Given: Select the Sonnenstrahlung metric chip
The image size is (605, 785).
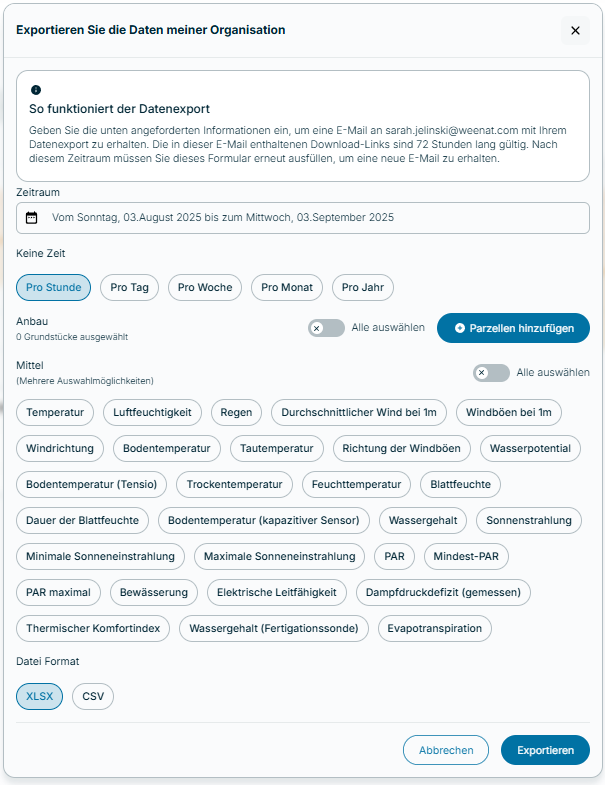Looking at the screenshot, I should point(528,521).
